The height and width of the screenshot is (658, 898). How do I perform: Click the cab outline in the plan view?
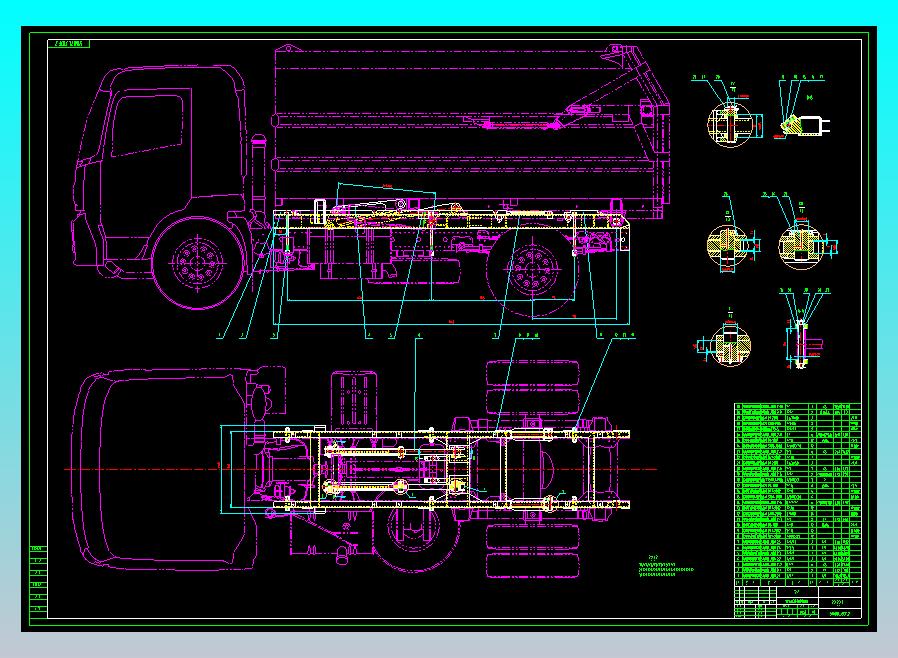tap(163, 470)
